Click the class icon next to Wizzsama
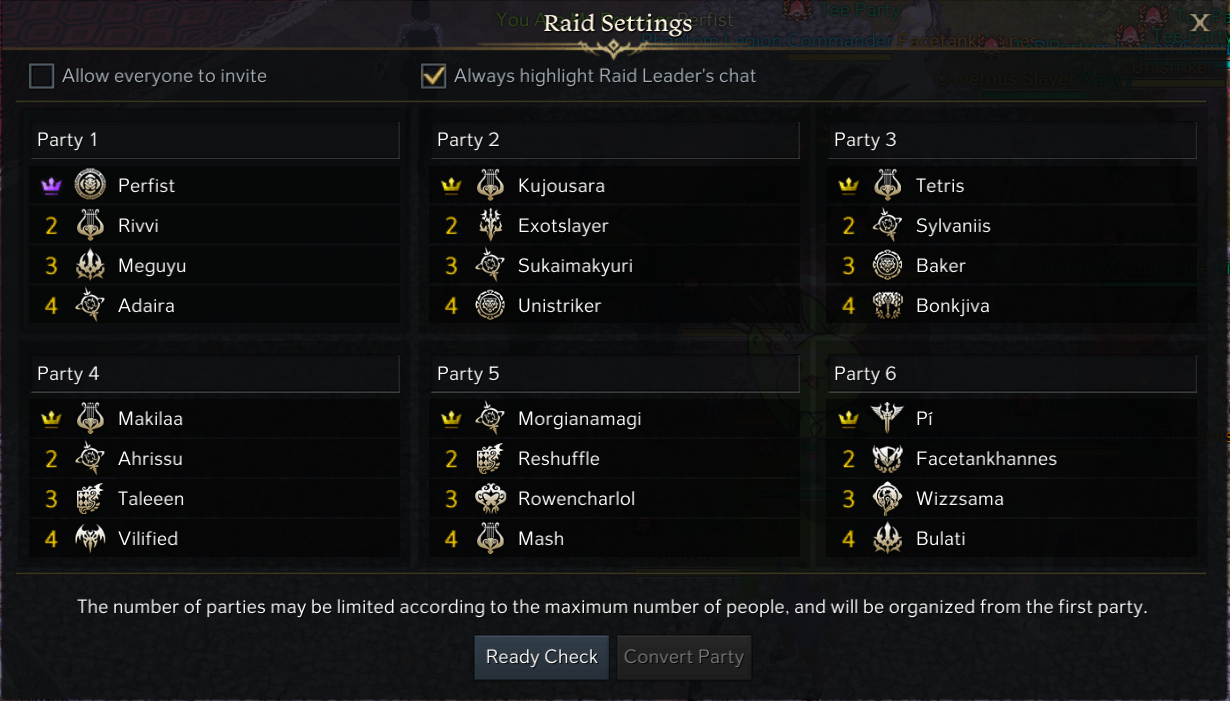The image size is (1230, 701). coord(888,498)
